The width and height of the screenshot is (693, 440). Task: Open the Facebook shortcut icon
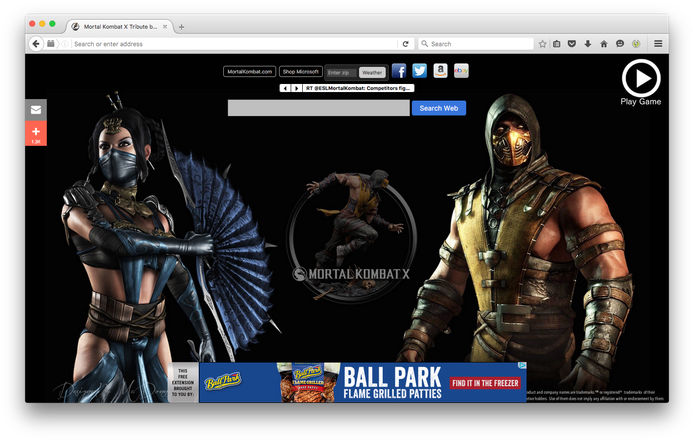point(399,71)
